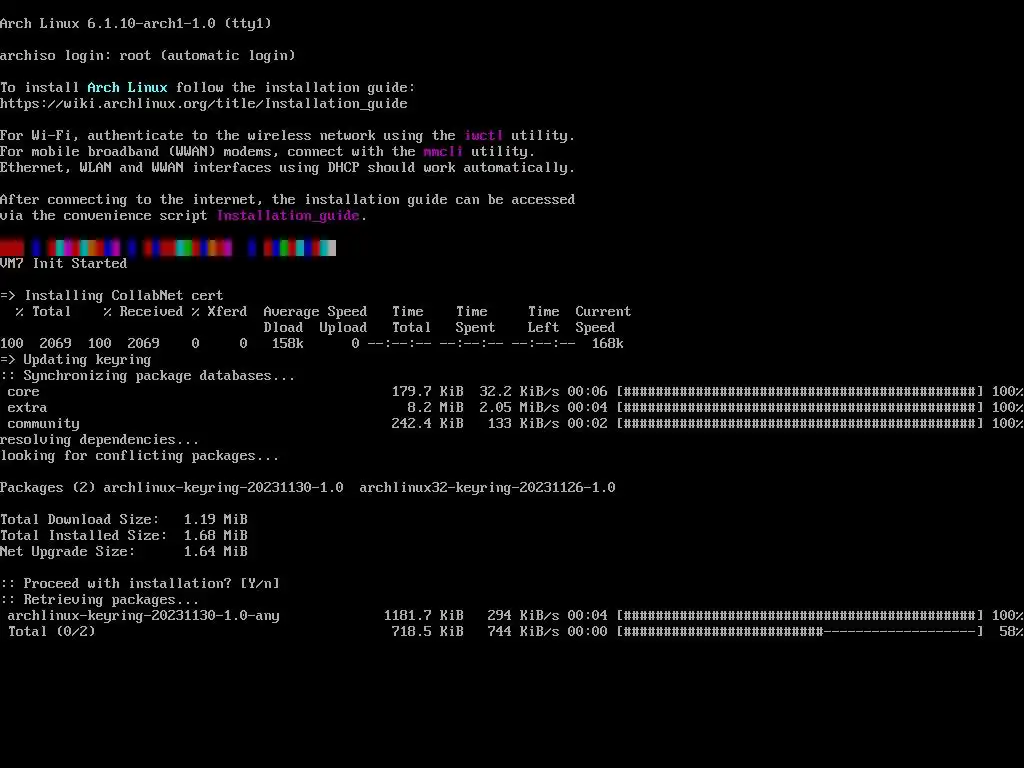Screen dimensions: 1024x768
Task: Click the 'core' repository row name
Action: coord(24,392)
